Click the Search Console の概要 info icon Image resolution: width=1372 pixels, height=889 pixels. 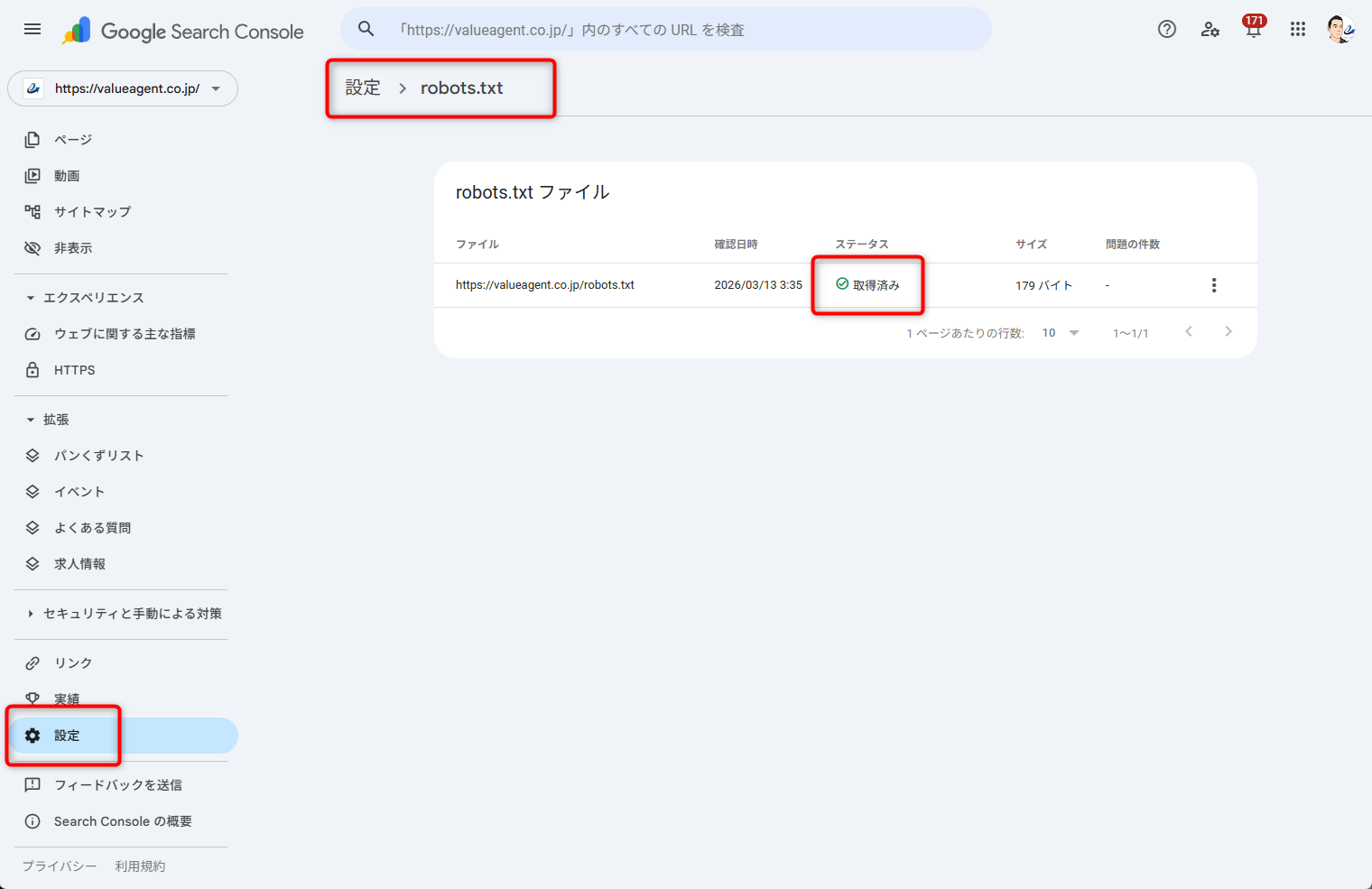32,821
